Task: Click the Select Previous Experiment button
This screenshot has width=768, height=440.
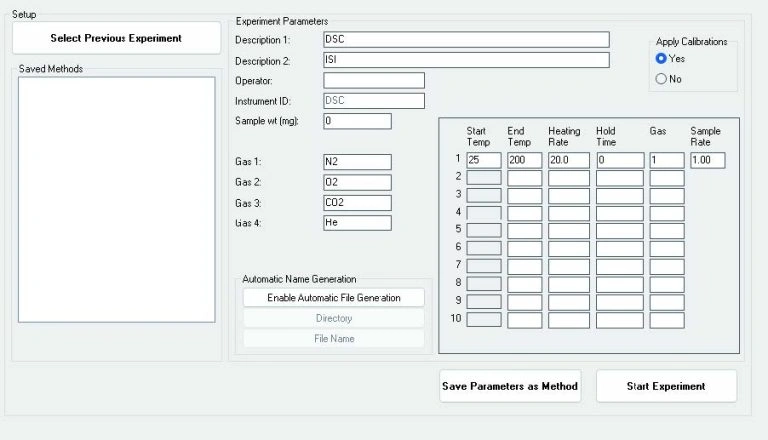Action: pyautogui.click(x=116, y=38)
